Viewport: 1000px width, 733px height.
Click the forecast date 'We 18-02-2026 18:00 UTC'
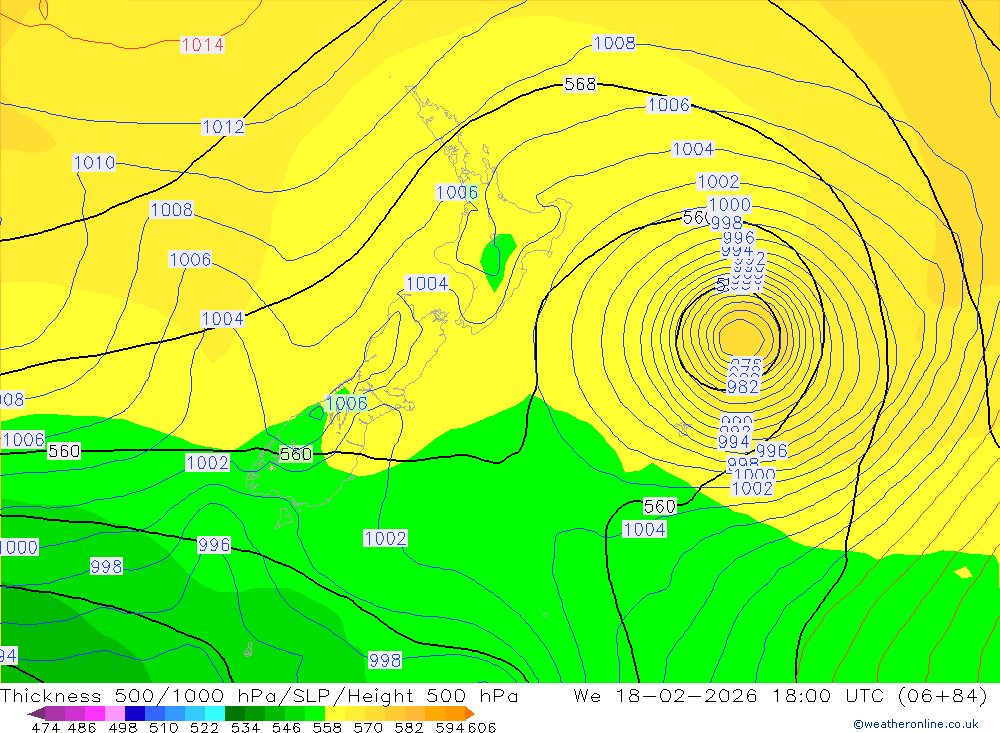(x=731, y=696)
